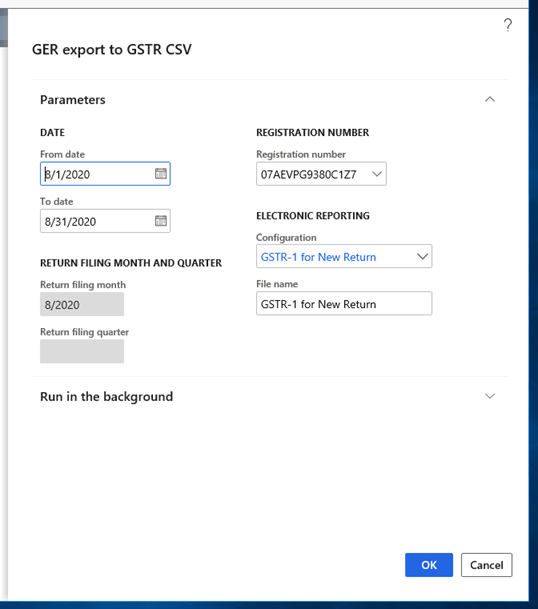538x609 pixels.
Task: Click the 'Registration number' field label
Action: tap(301, 154)
